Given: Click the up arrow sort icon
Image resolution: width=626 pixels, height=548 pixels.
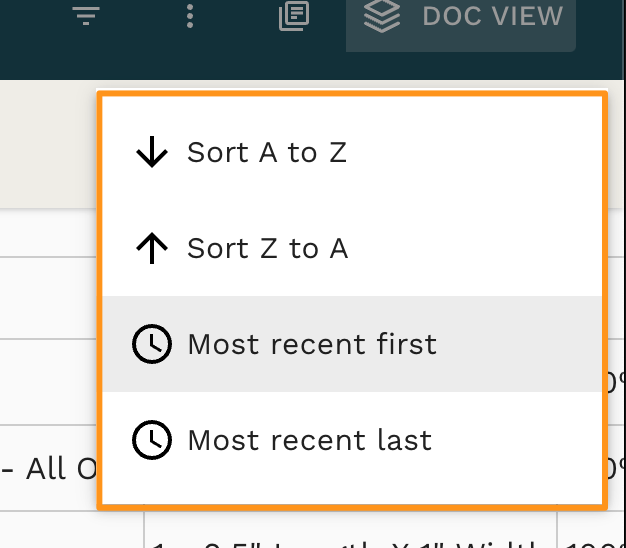Looking at the screenshot, I should (152, 248).
